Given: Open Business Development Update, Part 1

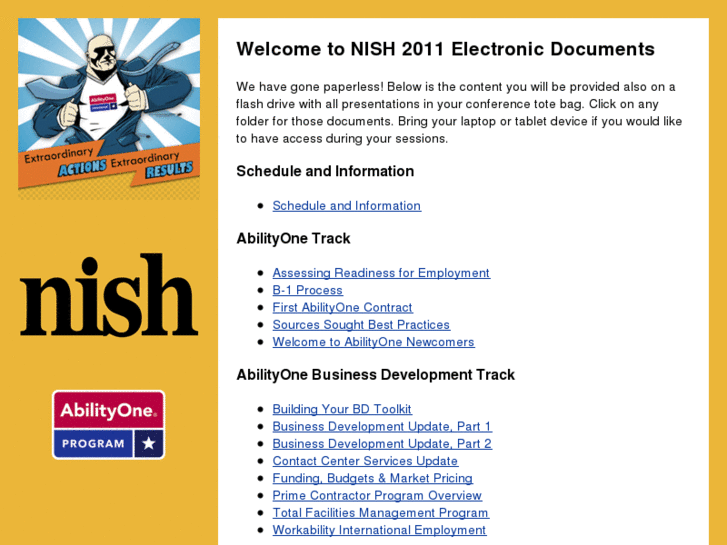Looking at the screenshot, I should (382, 426).
